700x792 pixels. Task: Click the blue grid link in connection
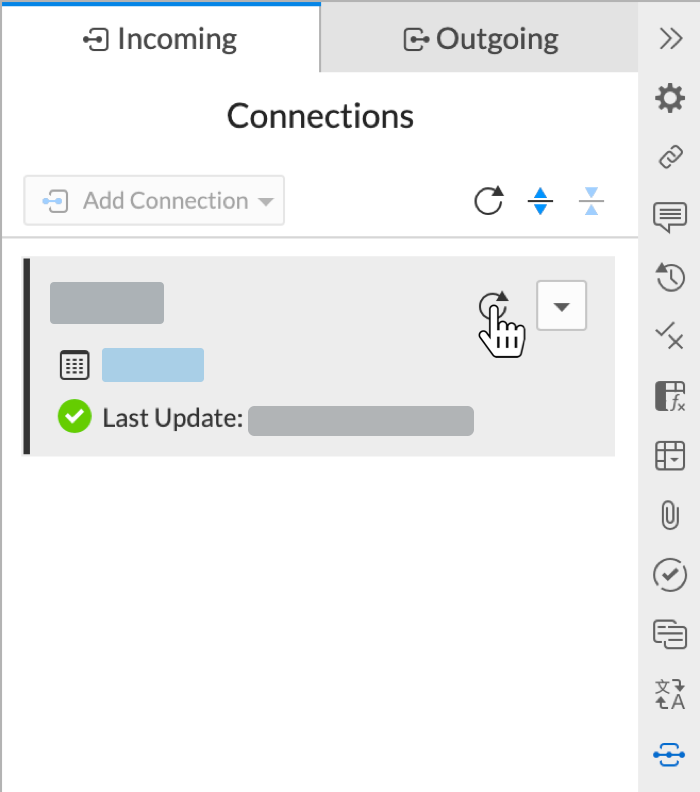[x=153, y=365]
